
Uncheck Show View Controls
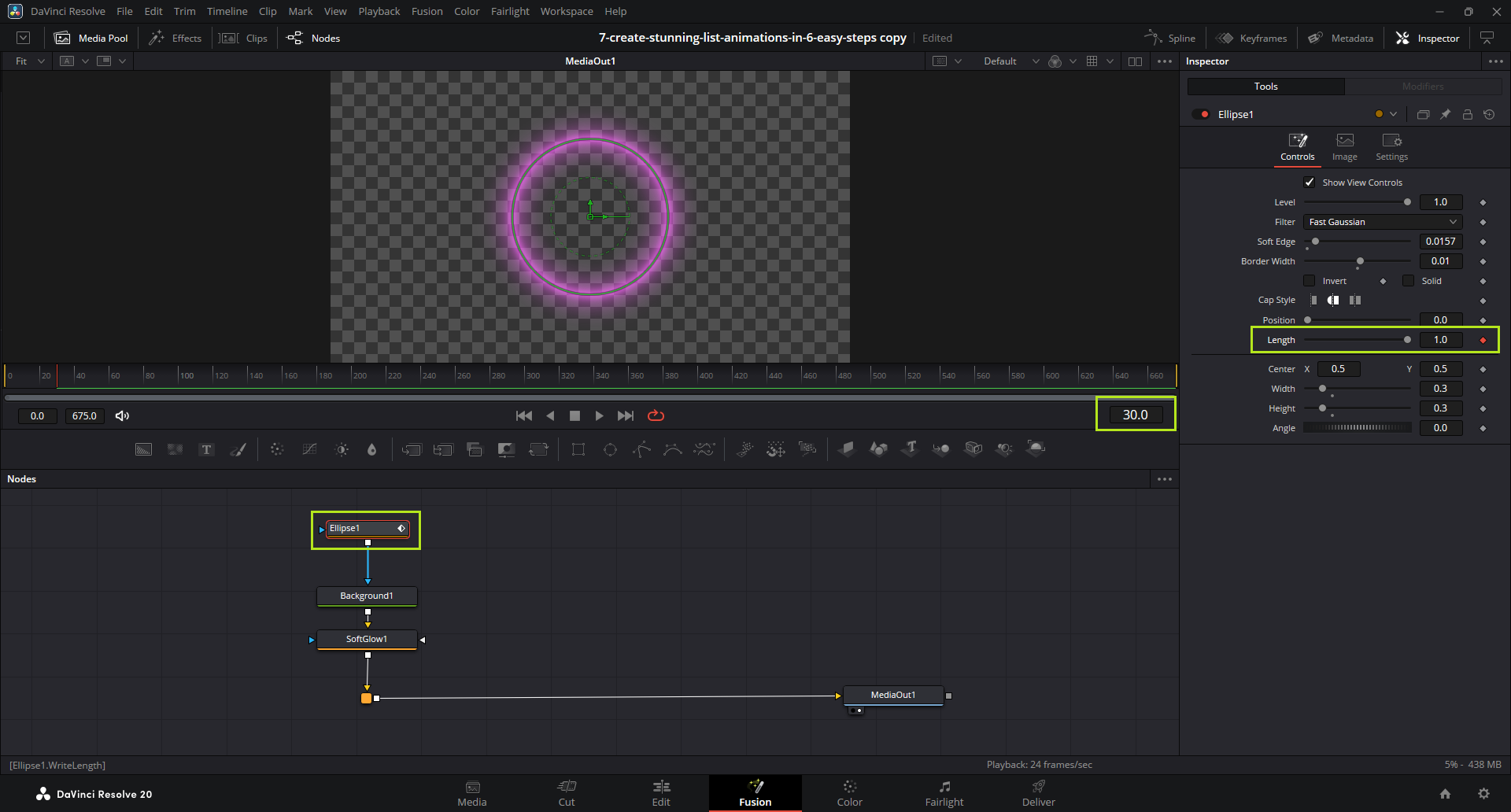coord(1310,183)
